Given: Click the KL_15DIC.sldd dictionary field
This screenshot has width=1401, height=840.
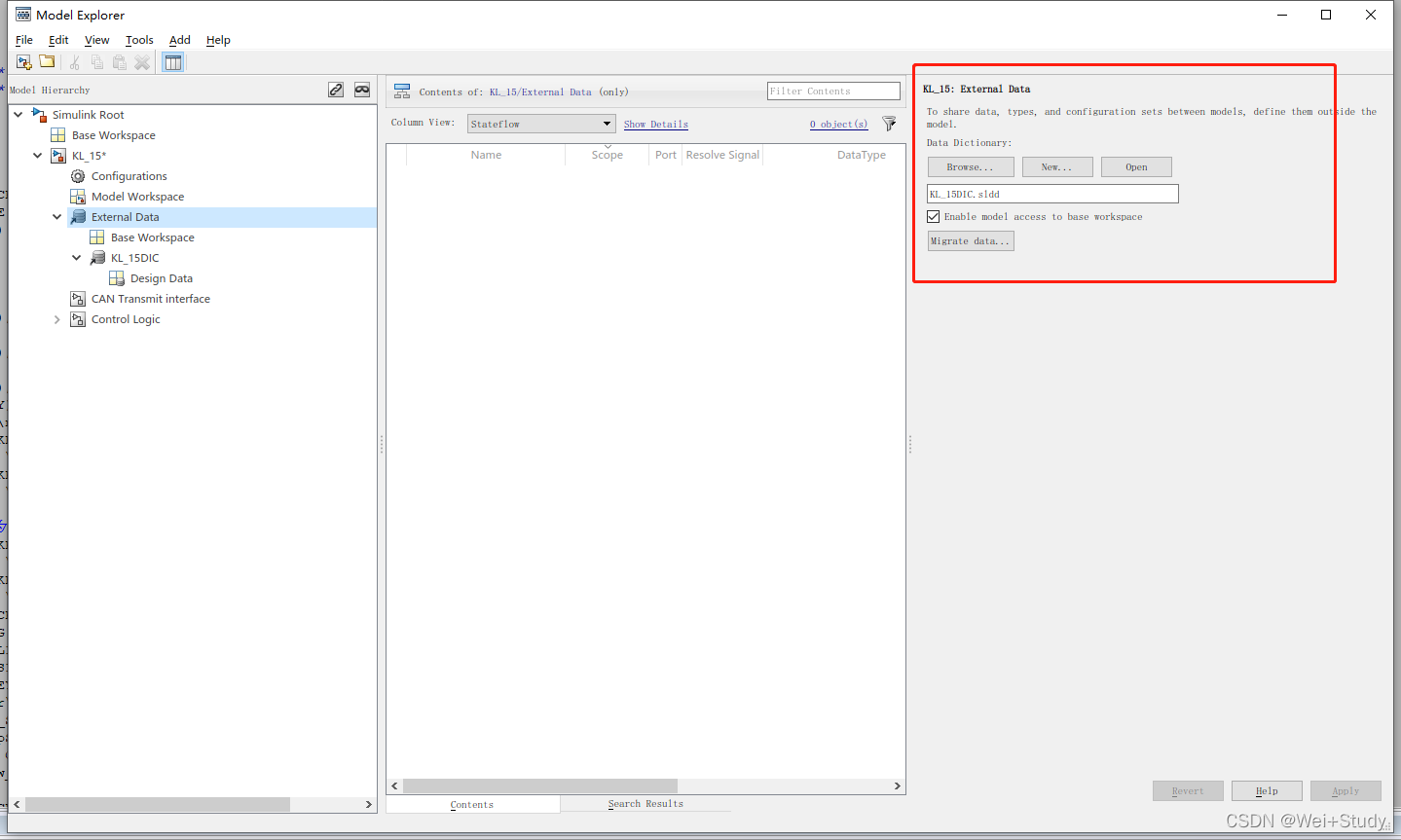Looking at the screenshot, I should [1052, 194].
